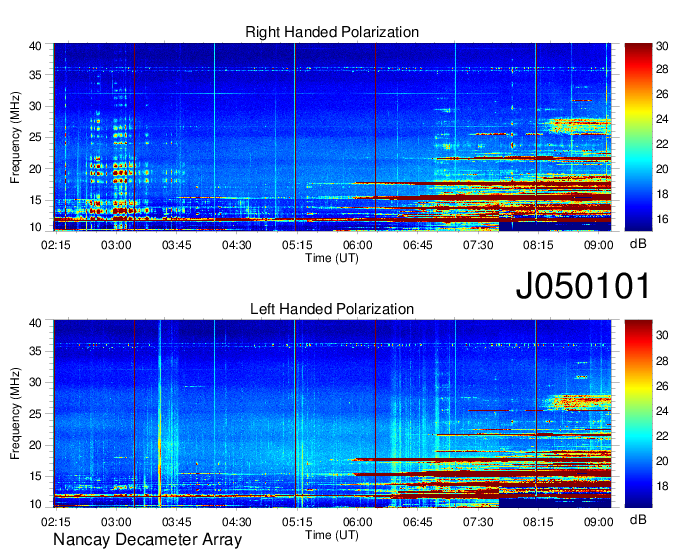Click the "05:15" time tick in upper plot
The width and height of the screenshot is (680, 552).
[297, 245]
